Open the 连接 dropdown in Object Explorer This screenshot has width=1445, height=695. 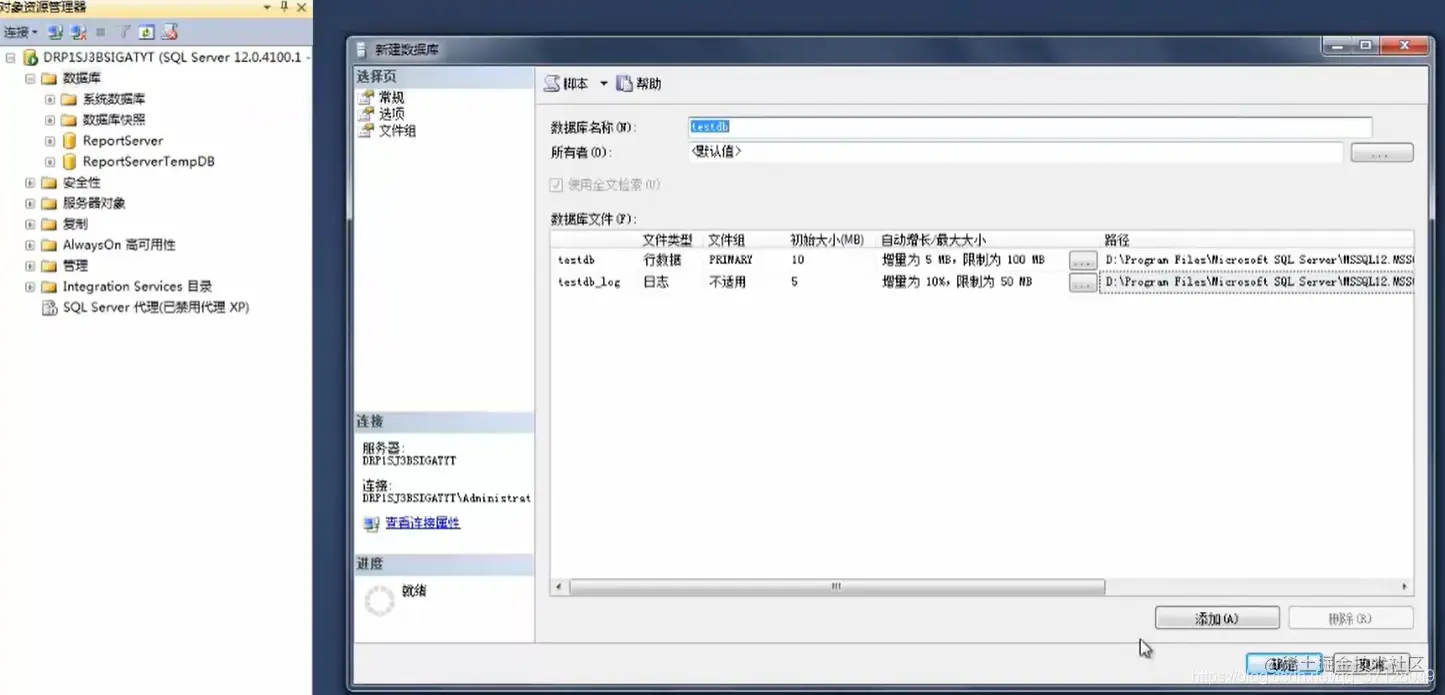click(x=21, y=33)
